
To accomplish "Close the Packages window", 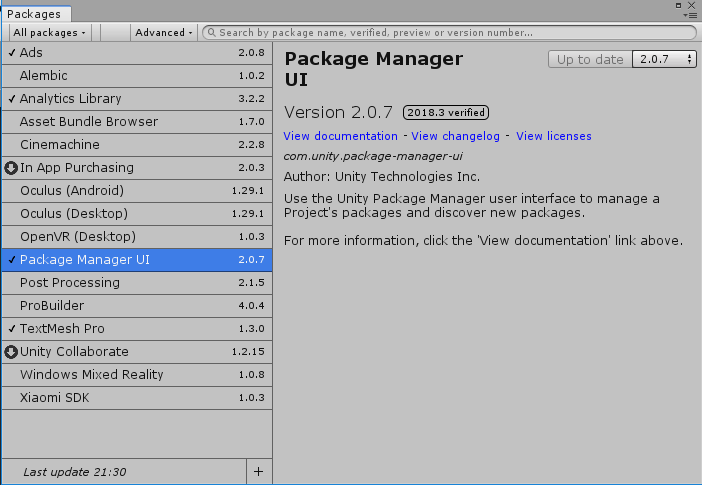I will coord(692,5).
